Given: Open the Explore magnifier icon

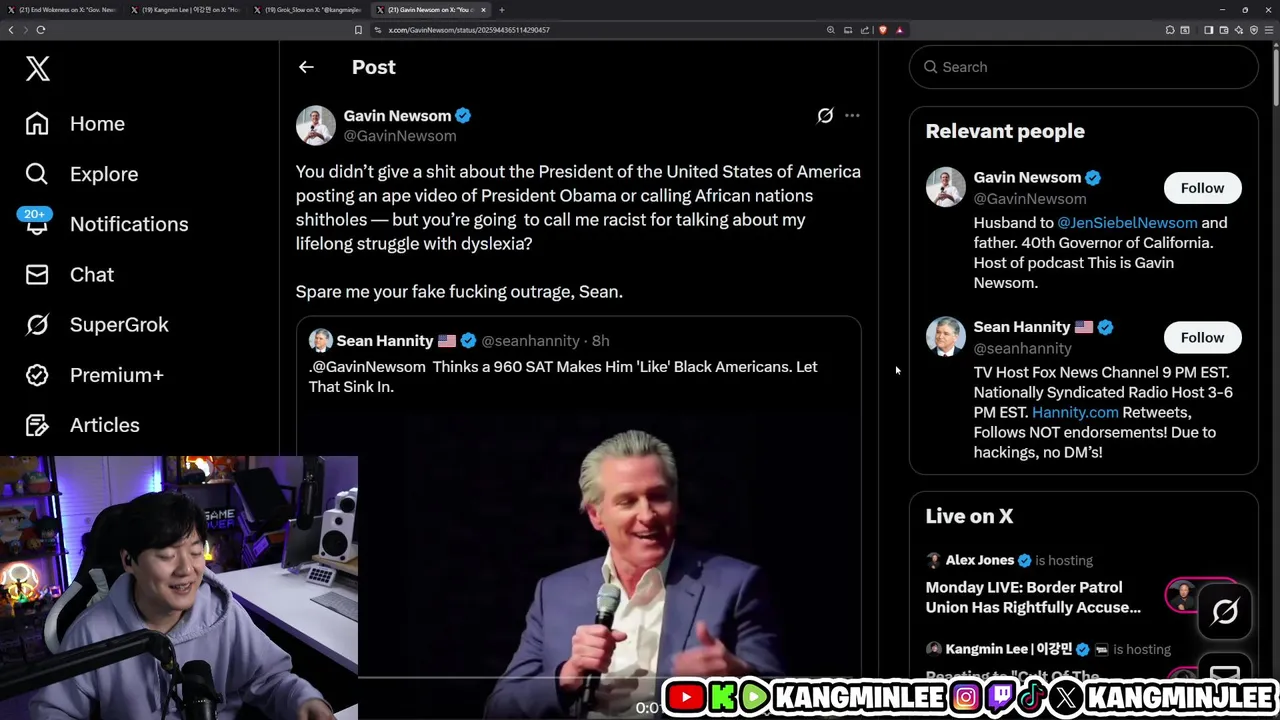Looking at the screenshot, I should (37, 174).
